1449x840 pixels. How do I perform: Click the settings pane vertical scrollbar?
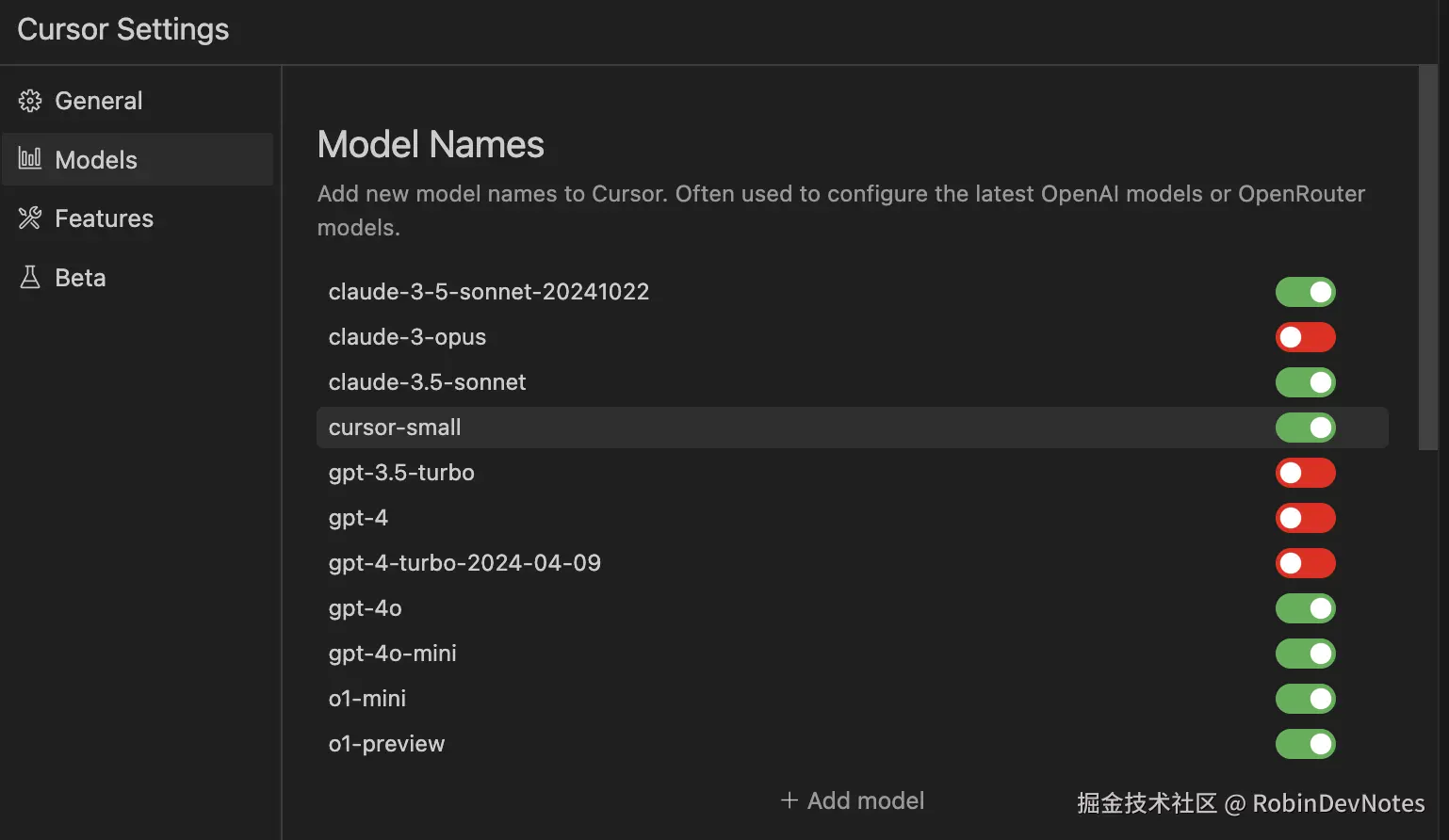1427,258
